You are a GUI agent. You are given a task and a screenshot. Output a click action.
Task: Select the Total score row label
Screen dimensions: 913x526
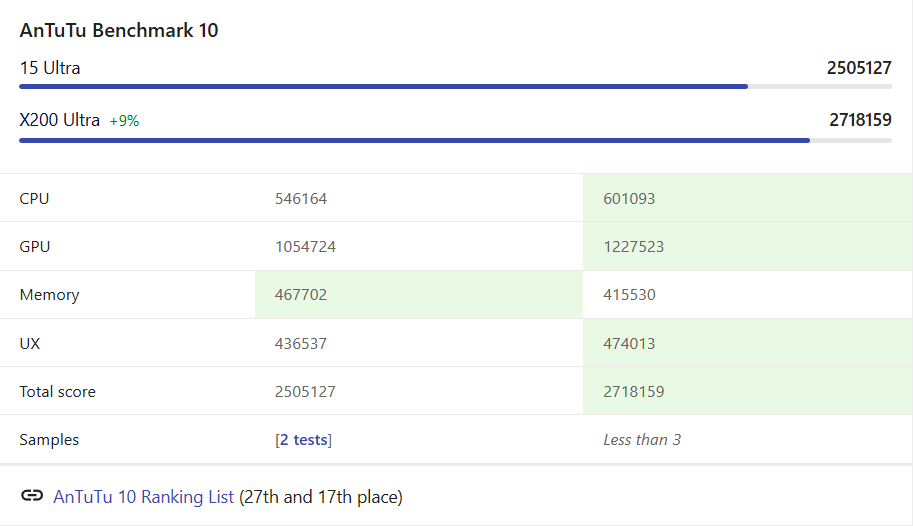58,392
